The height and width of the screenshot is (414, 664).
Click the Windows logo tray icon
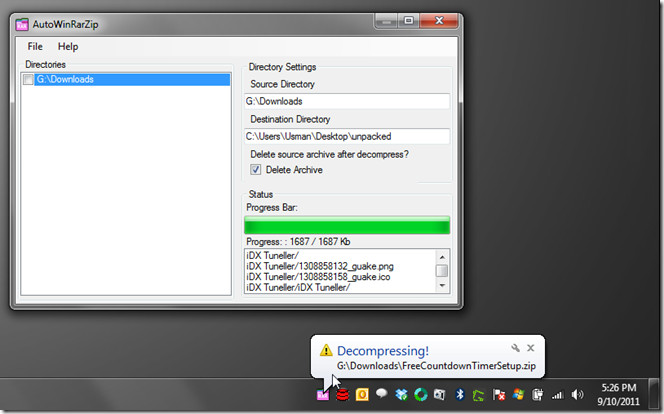click(518, 395)
